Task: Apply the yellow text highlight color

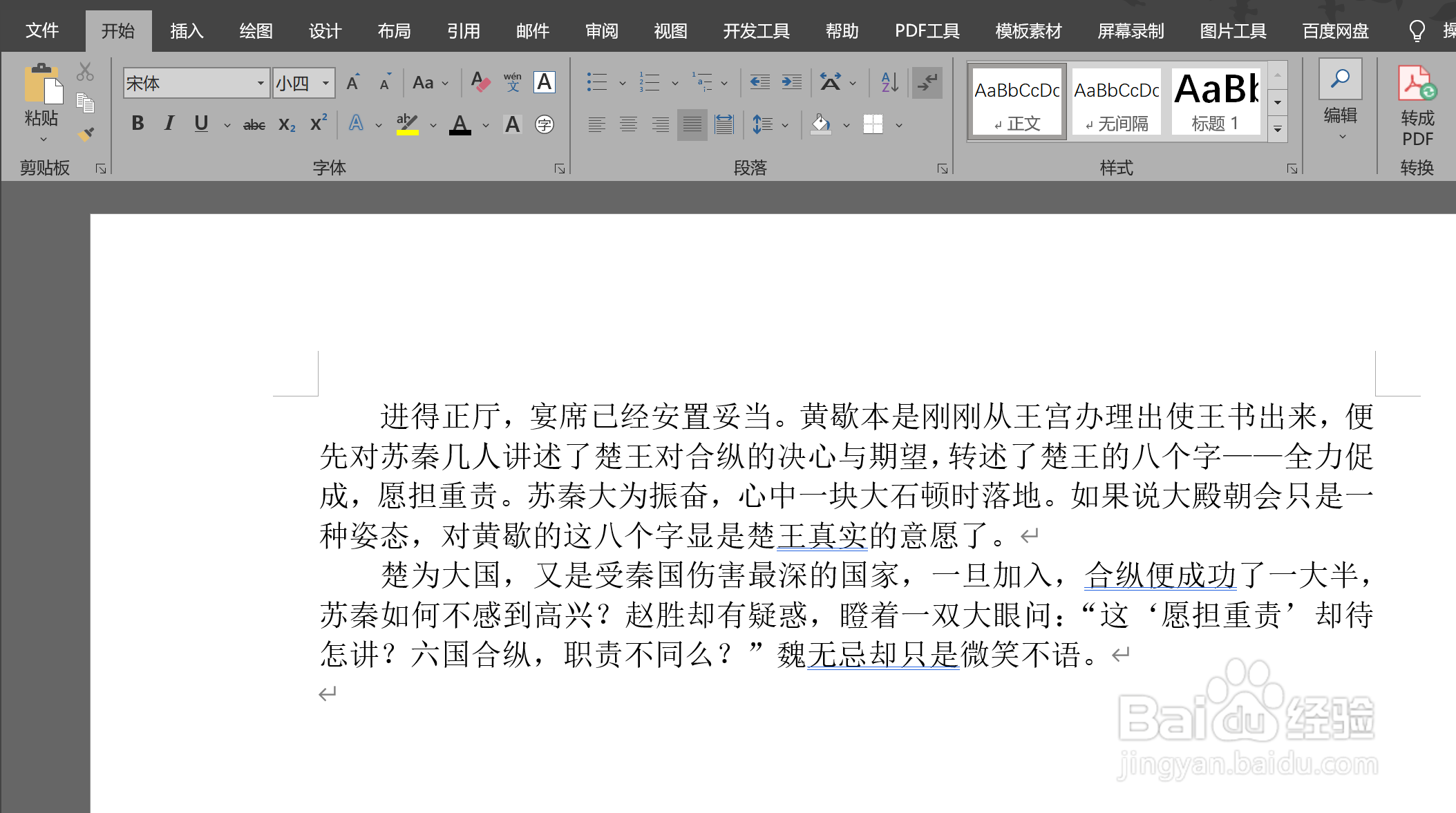Action: (x=407, y=124)
